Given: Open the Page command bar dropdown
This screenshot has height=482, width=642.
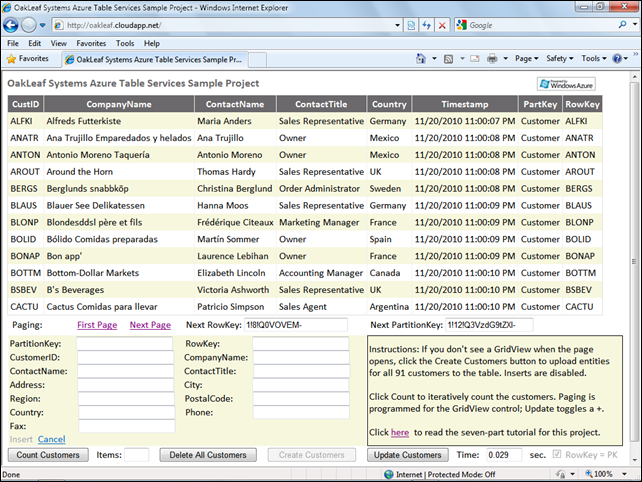Looking at the screenshot, I should (x=527, y=59).
